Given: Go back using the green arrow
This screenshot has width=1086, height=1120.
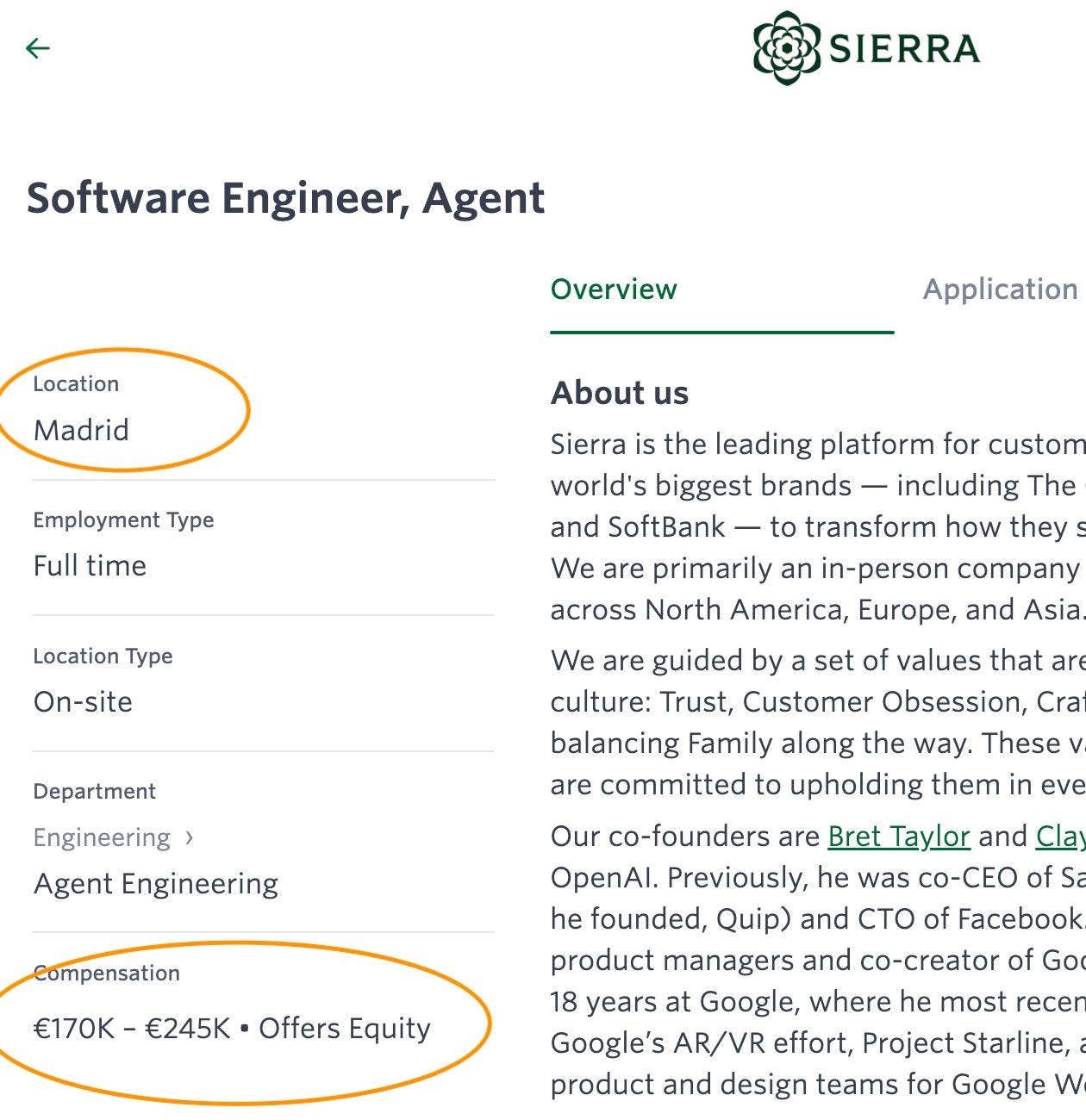Looking at the screenshot, I should point(38,48).
